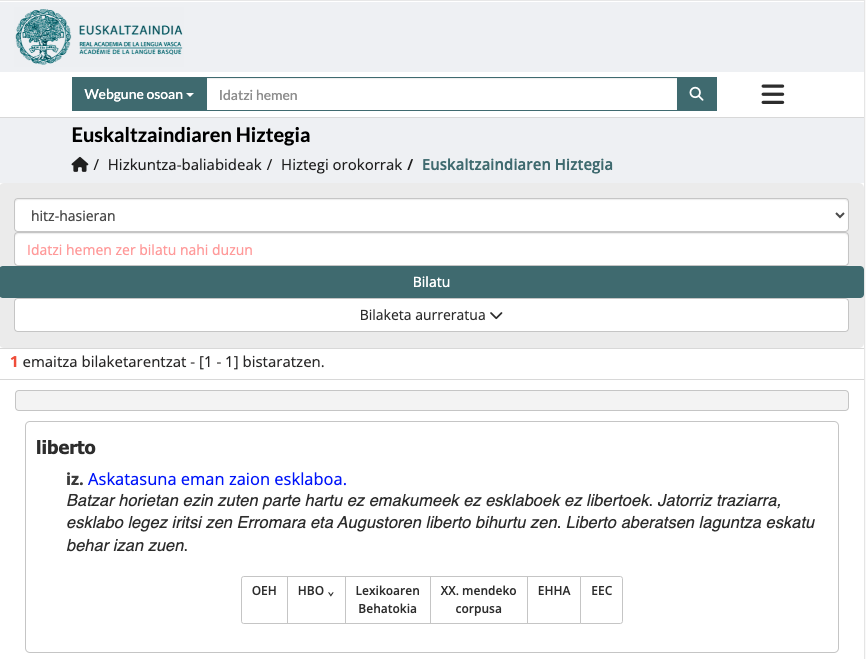Open the "hitz-hasieran" search mode dropdown
Screen dimensions: 866x659
click(x=431, y=215)
